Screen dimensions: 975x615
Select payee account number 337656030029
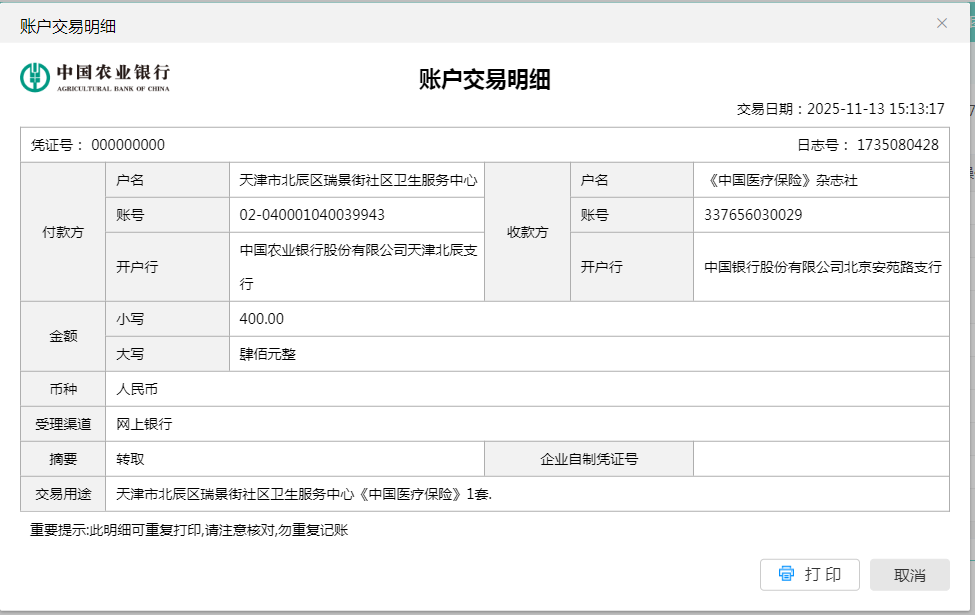(752, 215)
